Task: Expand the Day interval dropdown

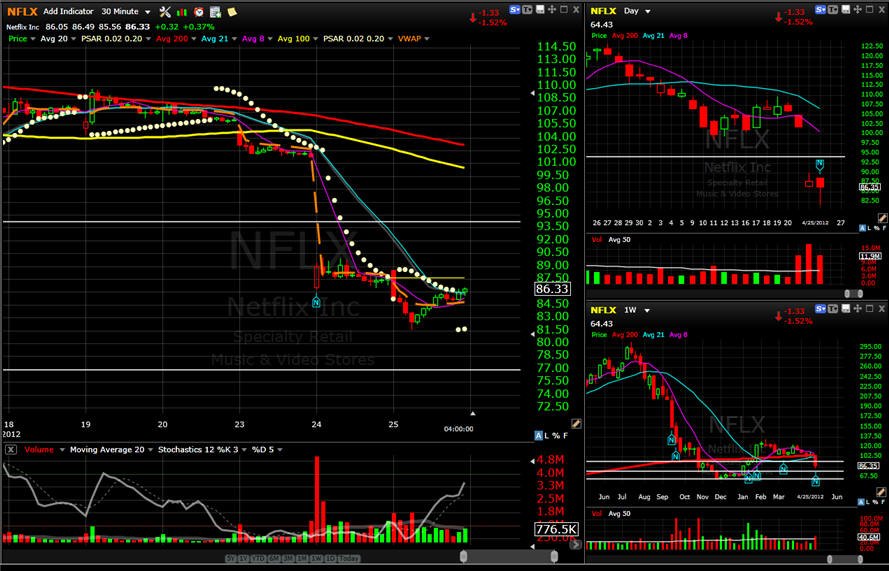Action: [636, 11]
